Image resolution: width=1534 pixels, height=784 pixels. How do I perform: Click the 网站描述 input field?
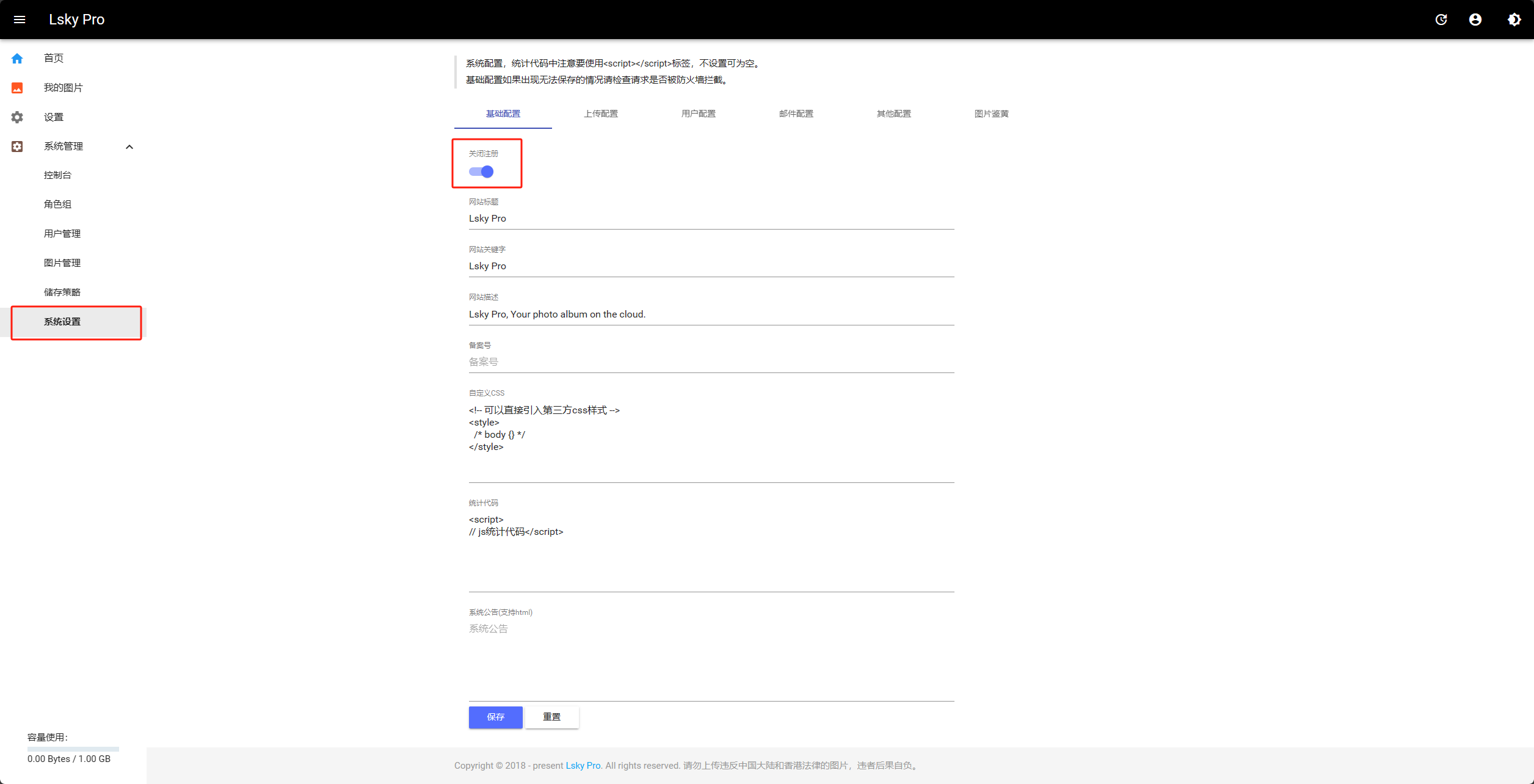(x=711, y=314)
